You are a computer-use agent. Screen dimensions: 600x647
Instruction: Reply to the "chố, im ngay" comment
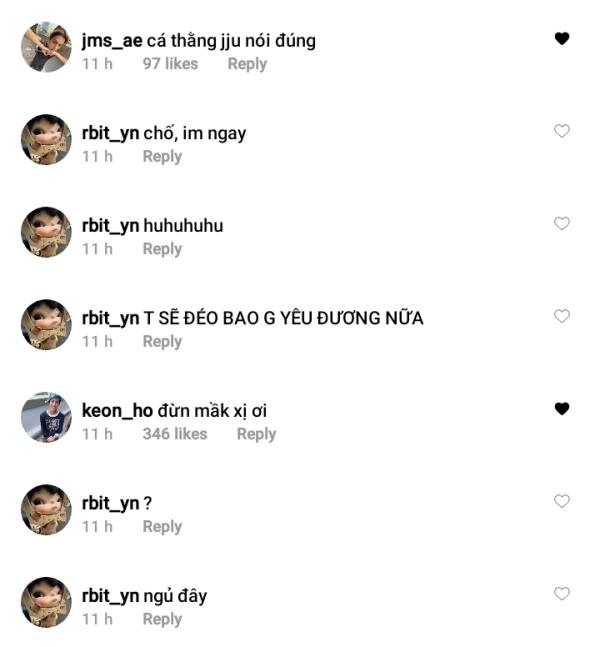click(162, 156)
